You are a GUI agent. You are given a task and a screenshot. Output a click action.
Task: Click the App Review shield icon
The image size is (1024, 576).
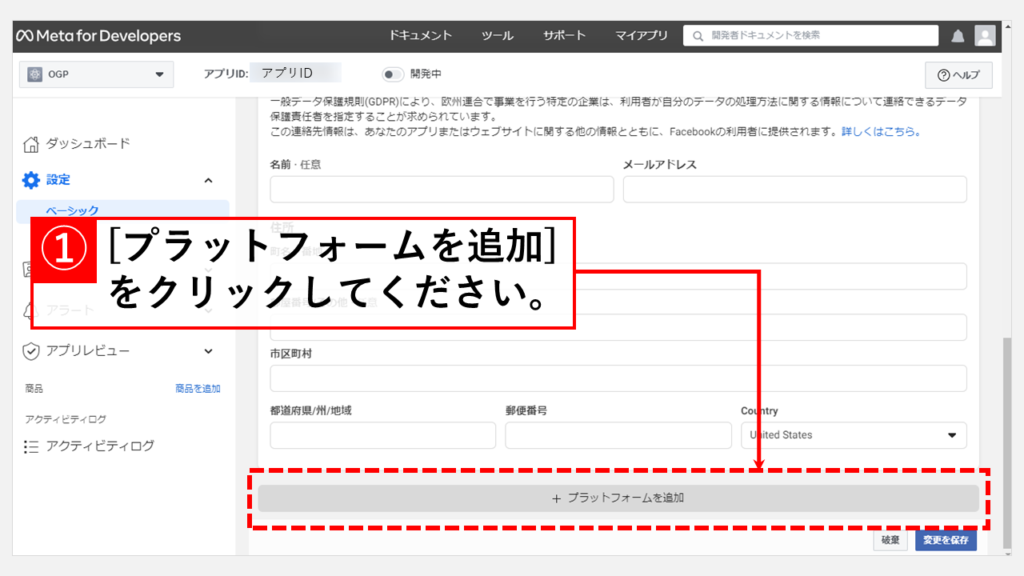point(31,351)
